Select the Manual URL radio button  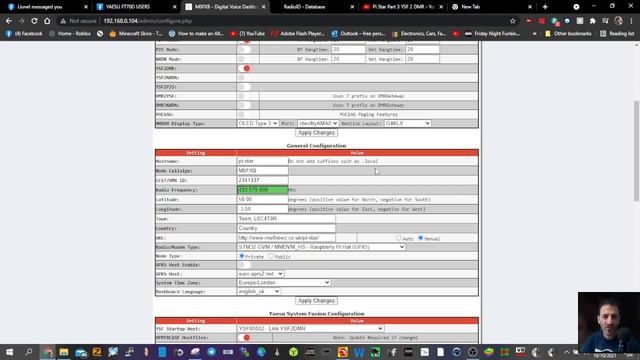click(x=420, y=238)
